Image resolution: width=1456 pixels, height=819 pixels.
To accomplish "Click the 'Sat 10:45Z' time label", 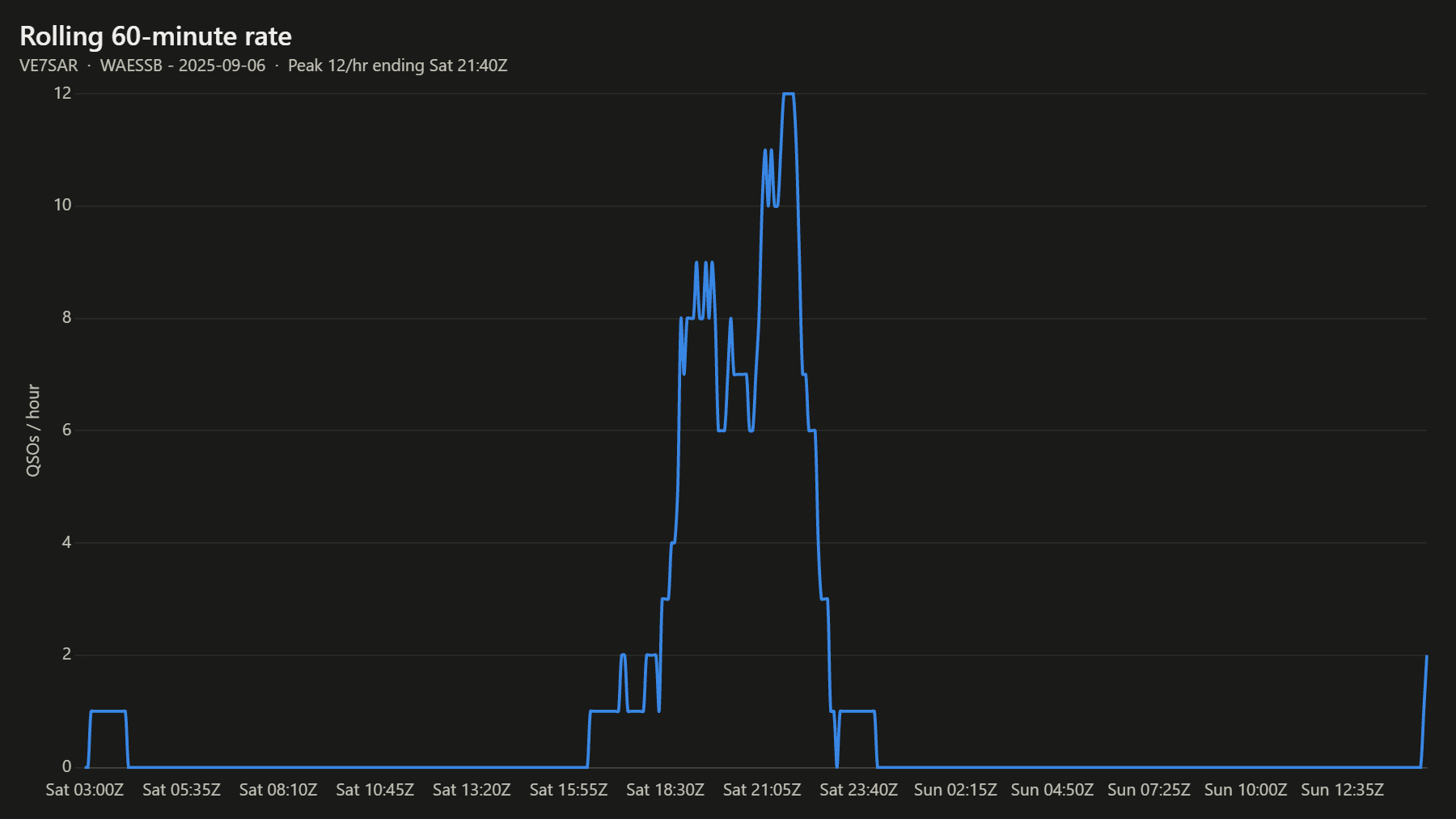I will tap(375, 790).
